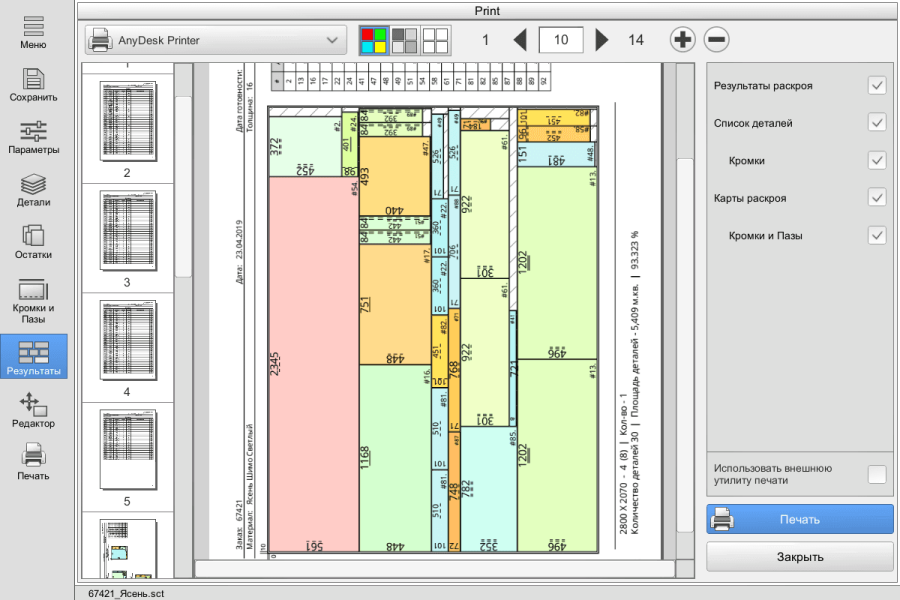This screenshot has width=900, height=600.
Task: Select the grayscale print mode icon
Action: point(405,40)
